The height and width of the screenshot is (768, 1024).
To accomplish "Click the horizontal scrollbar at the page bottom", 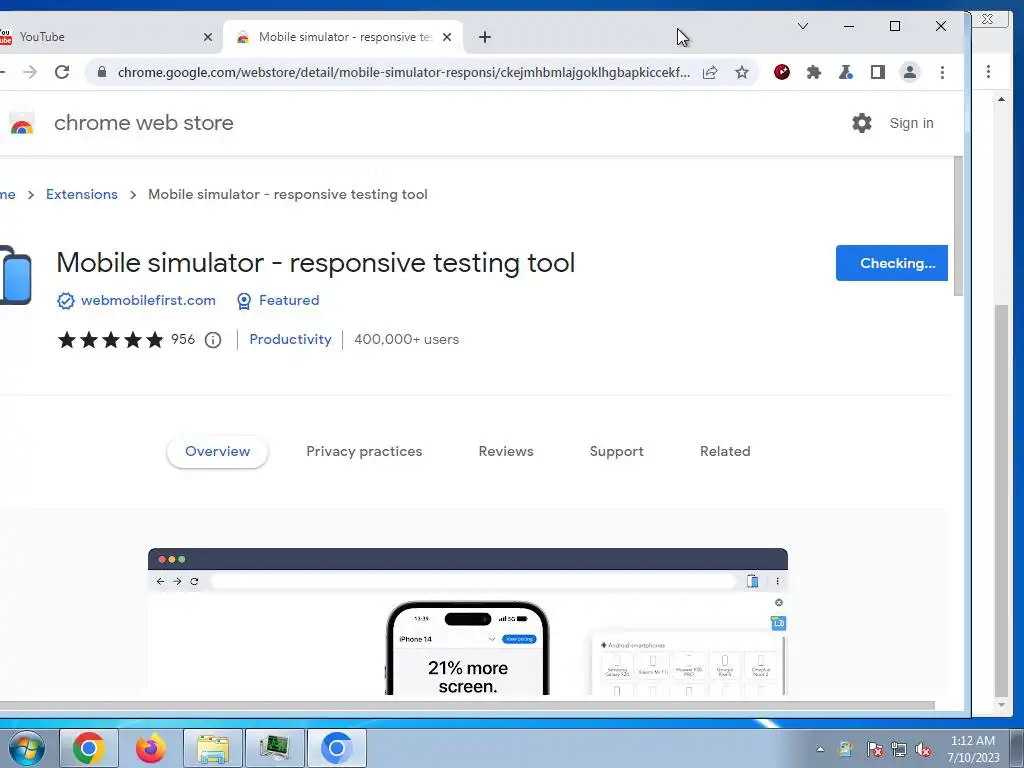I will 467,705.
